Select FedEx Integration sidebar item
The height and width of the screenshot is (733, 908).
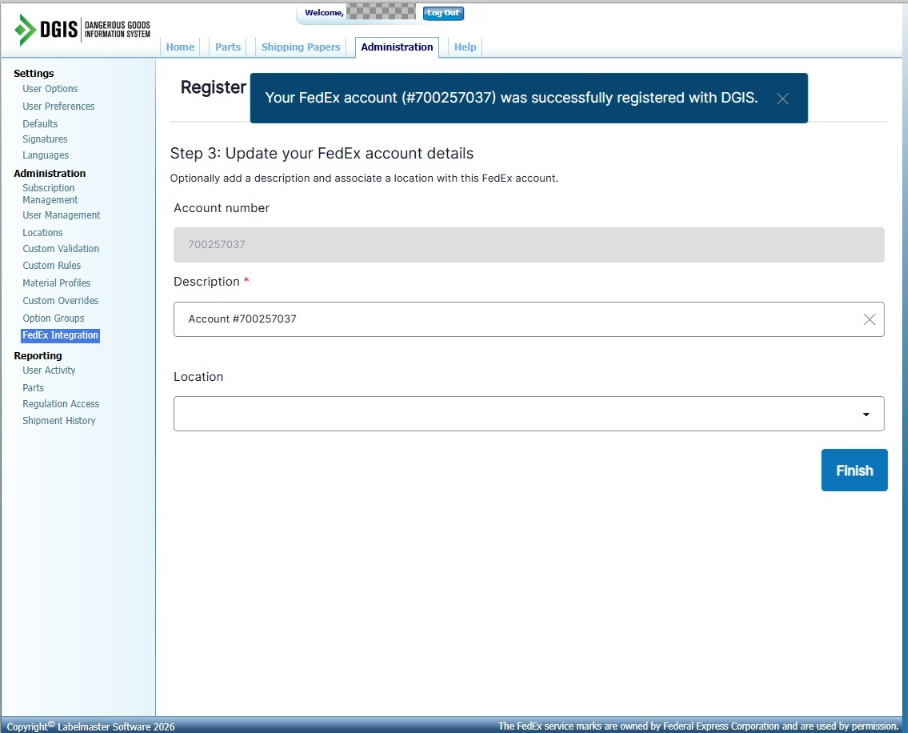point(60,335)
